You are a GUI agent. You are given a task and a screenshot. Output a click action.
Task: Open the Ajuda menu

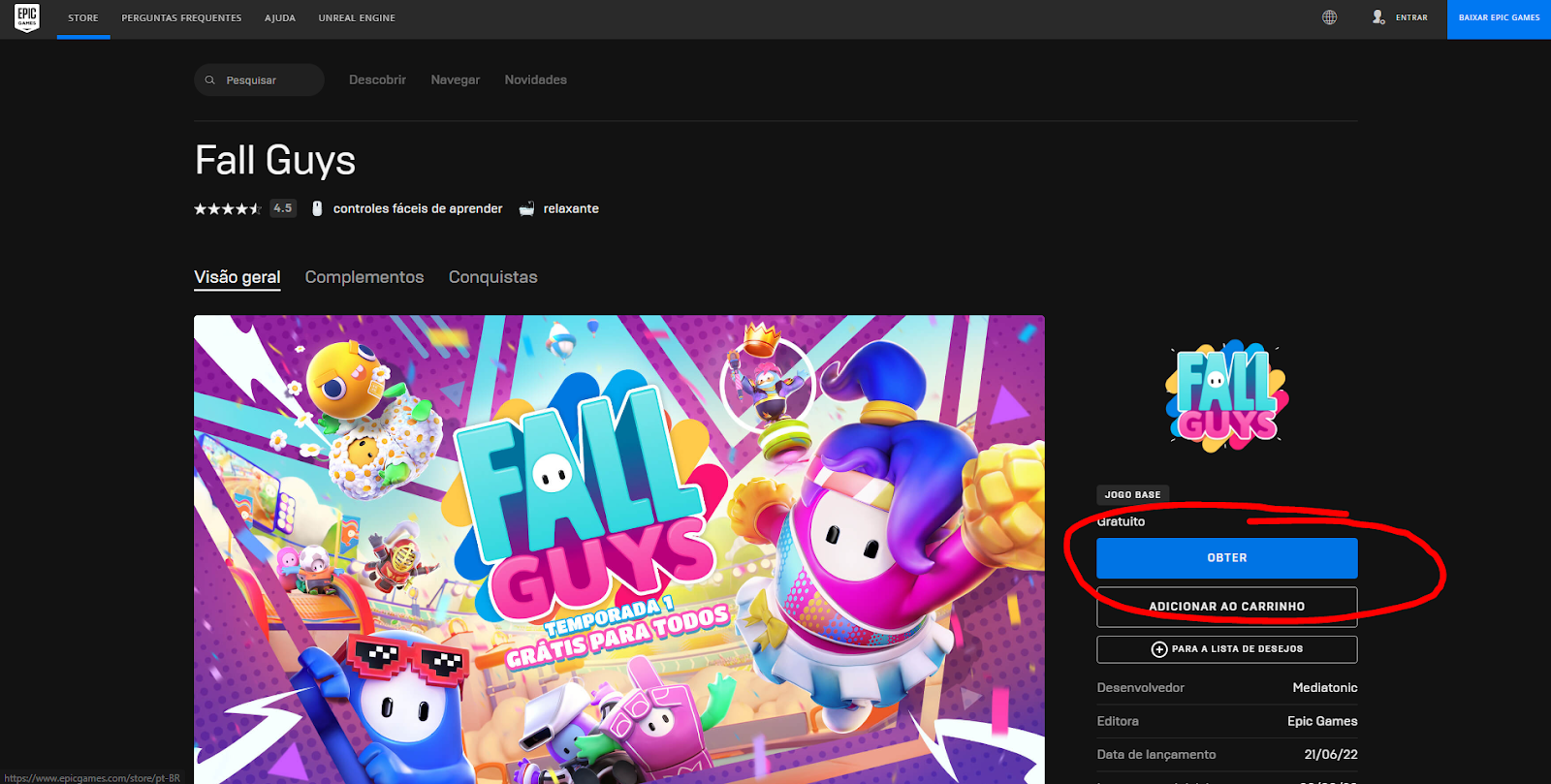click(280, 18)
